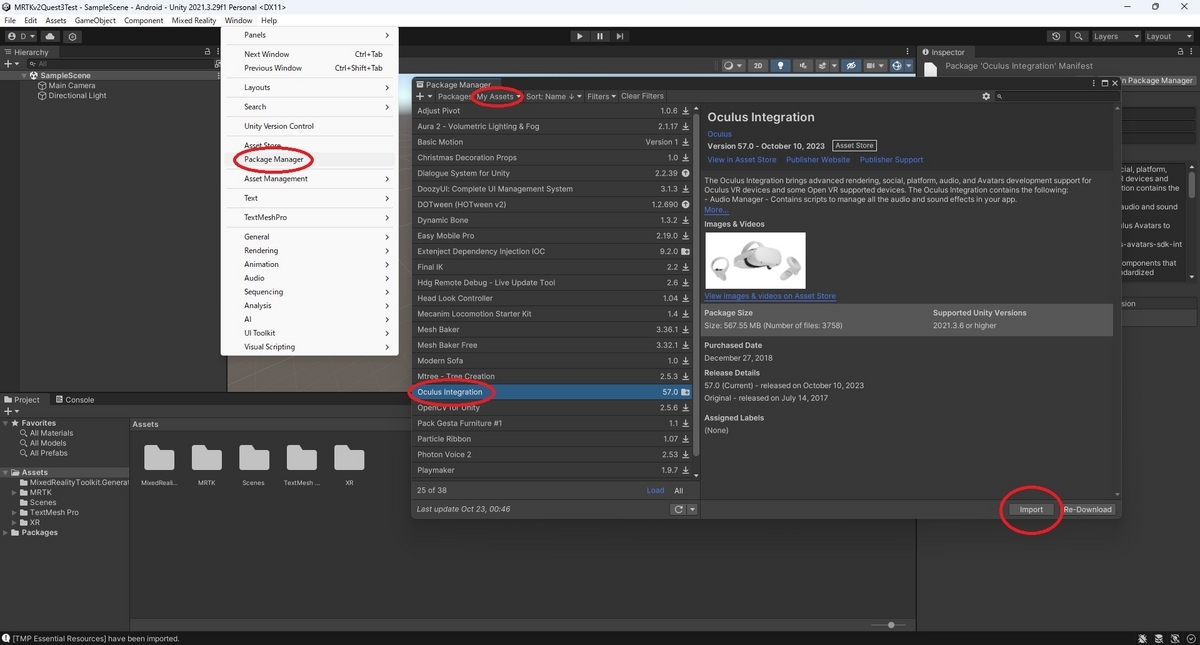Toggle scene audio button
The width and height of the screenshot is (1200, 645).
tap(805, 66)
